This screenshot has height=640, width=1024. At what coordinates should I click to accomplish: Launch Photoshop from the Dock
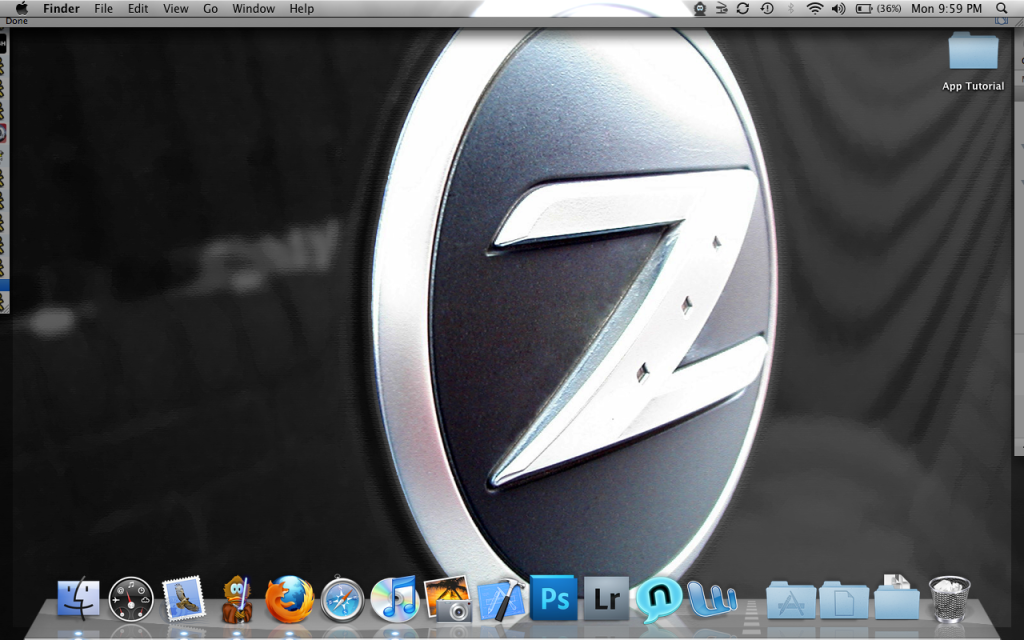554,598
